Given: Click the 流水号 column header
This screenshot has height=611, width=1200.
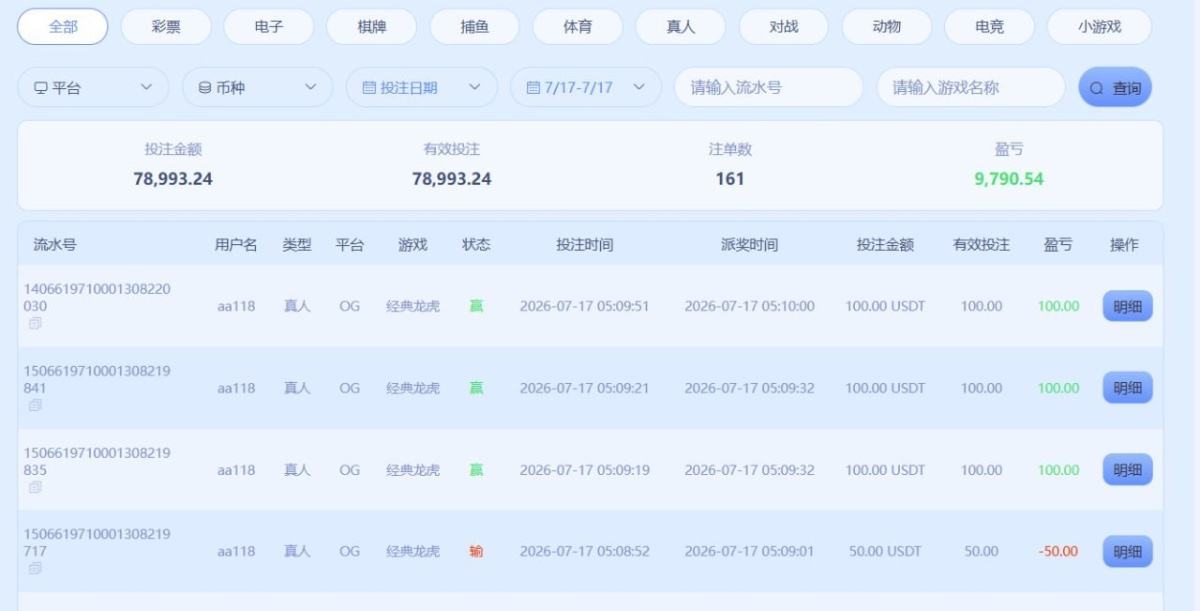Looking at the screenshot, I should 55,244.
